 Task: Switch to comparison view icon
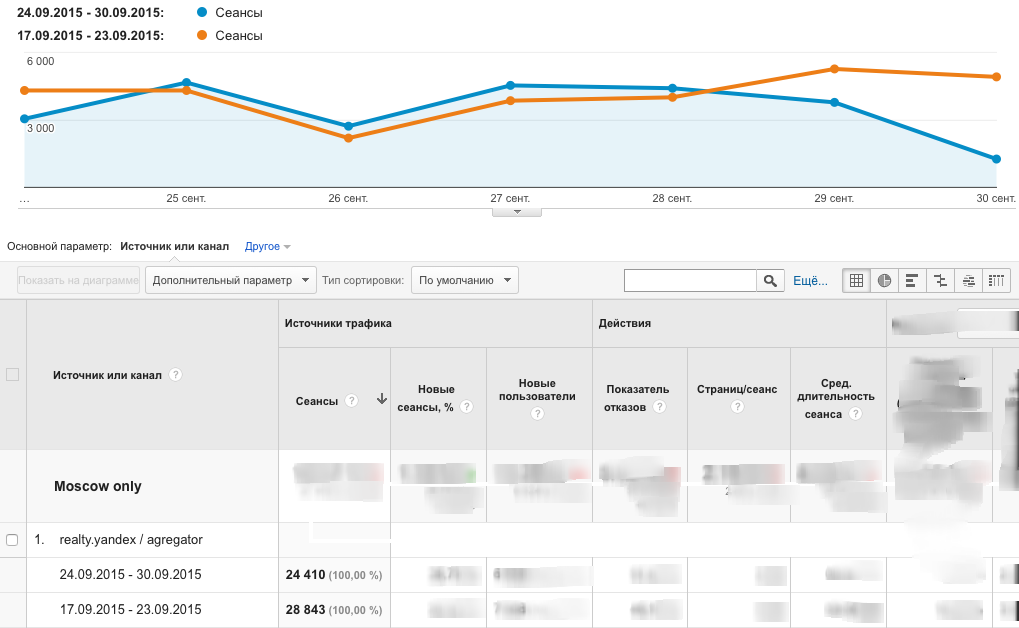940,280
